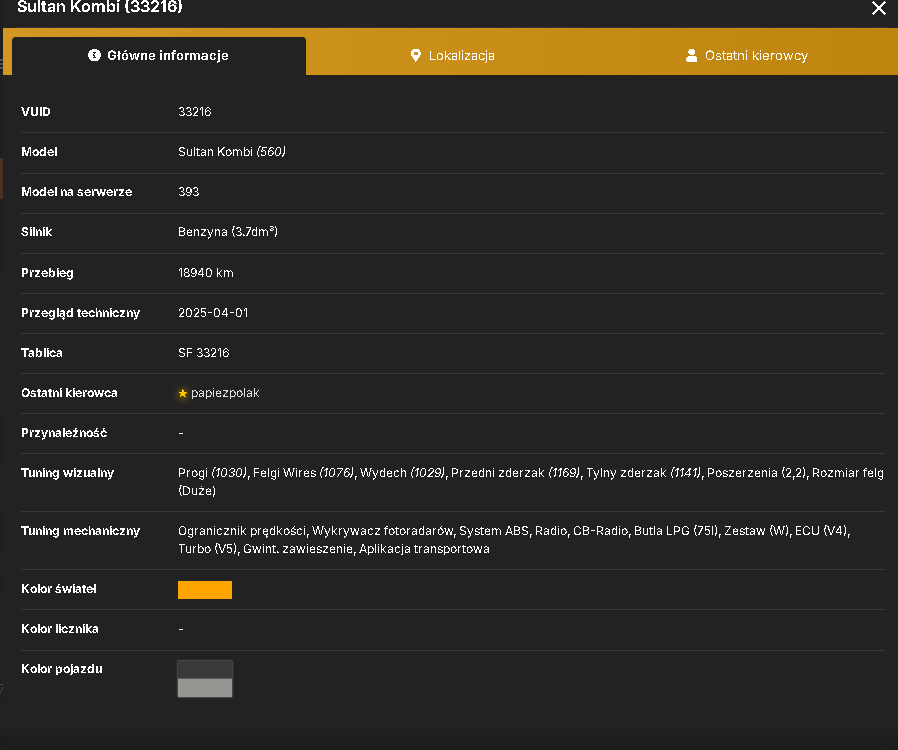898x750 pixels.
Task: Click the VUID value 33216
Action: click(195, 112)
